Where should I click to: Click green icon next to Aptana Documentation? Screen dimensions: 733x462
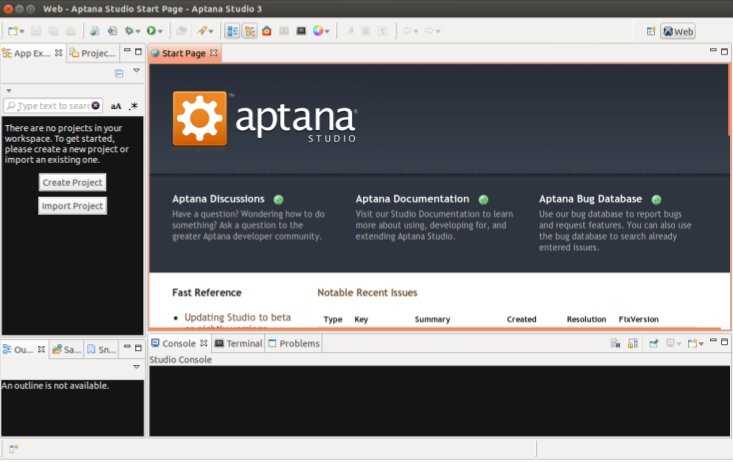pyautogui.click(x=483, y=200)
